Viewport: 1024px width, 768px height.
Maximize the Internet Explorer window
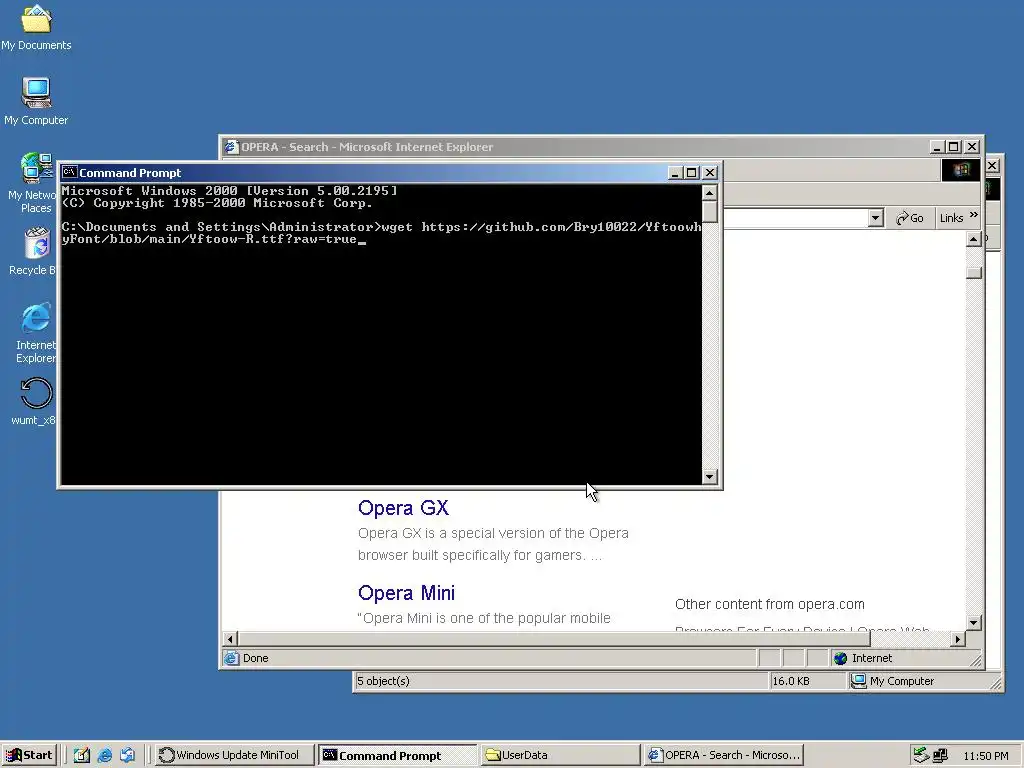pos(953,147)
